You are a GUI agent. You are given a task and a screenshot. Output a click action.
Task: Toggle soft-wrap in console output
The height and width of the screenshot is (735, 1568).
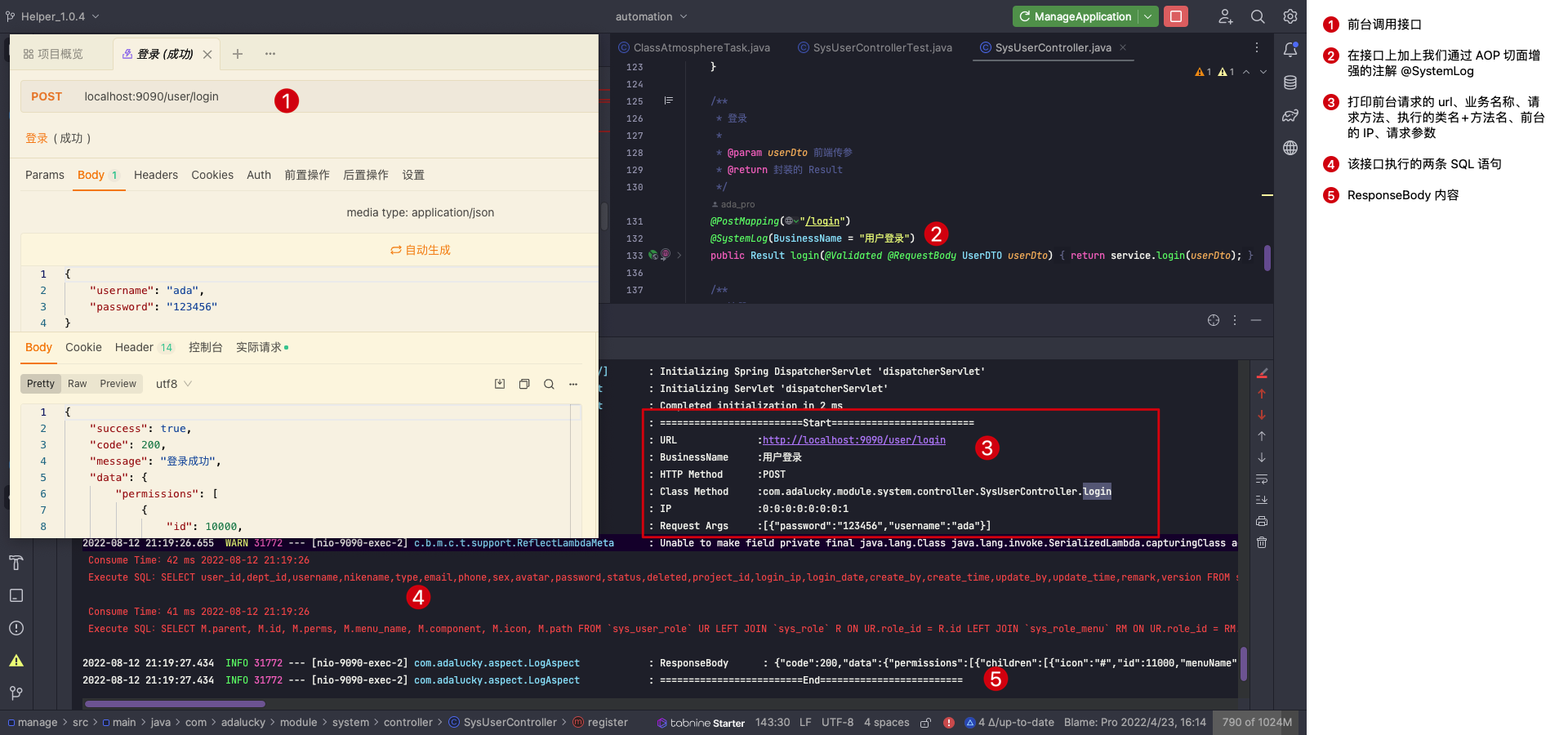point(1262,479)
